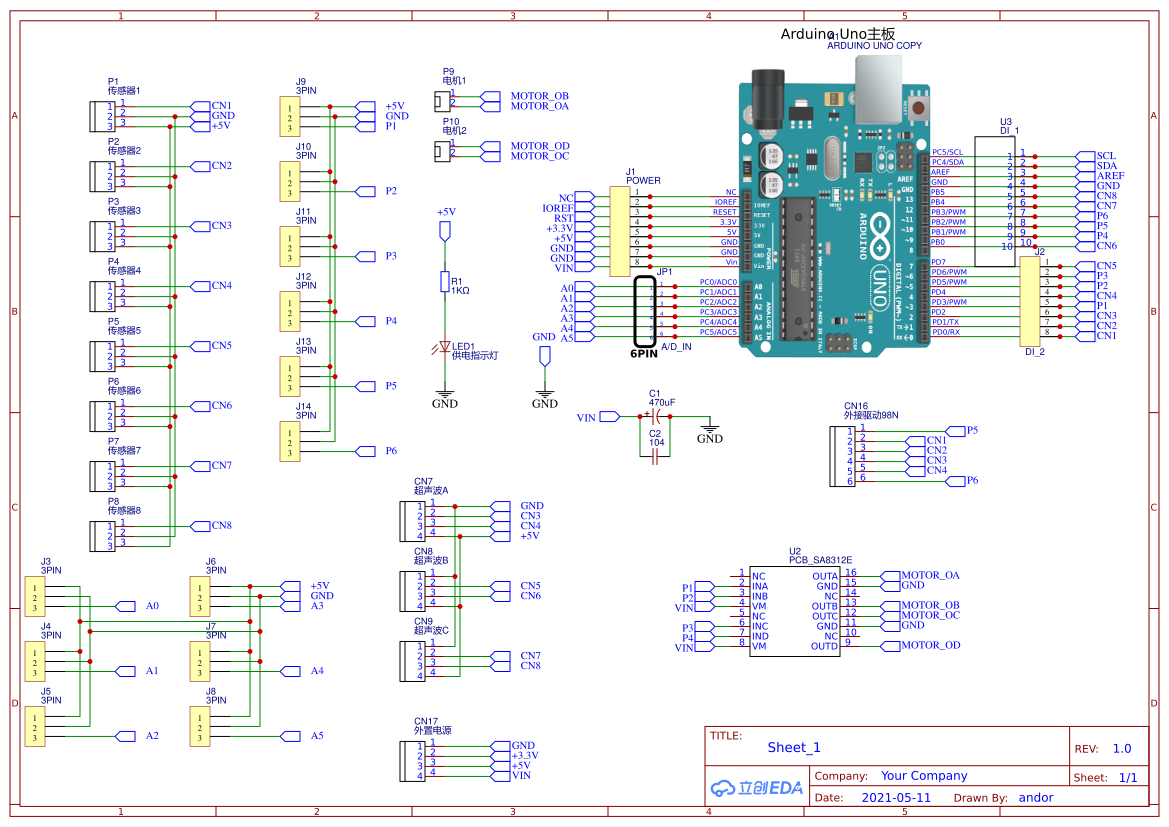The width and height of the screenshot is (1169, 827).
Task: Select the J8 3PIN header
Action: click(200, 726)
